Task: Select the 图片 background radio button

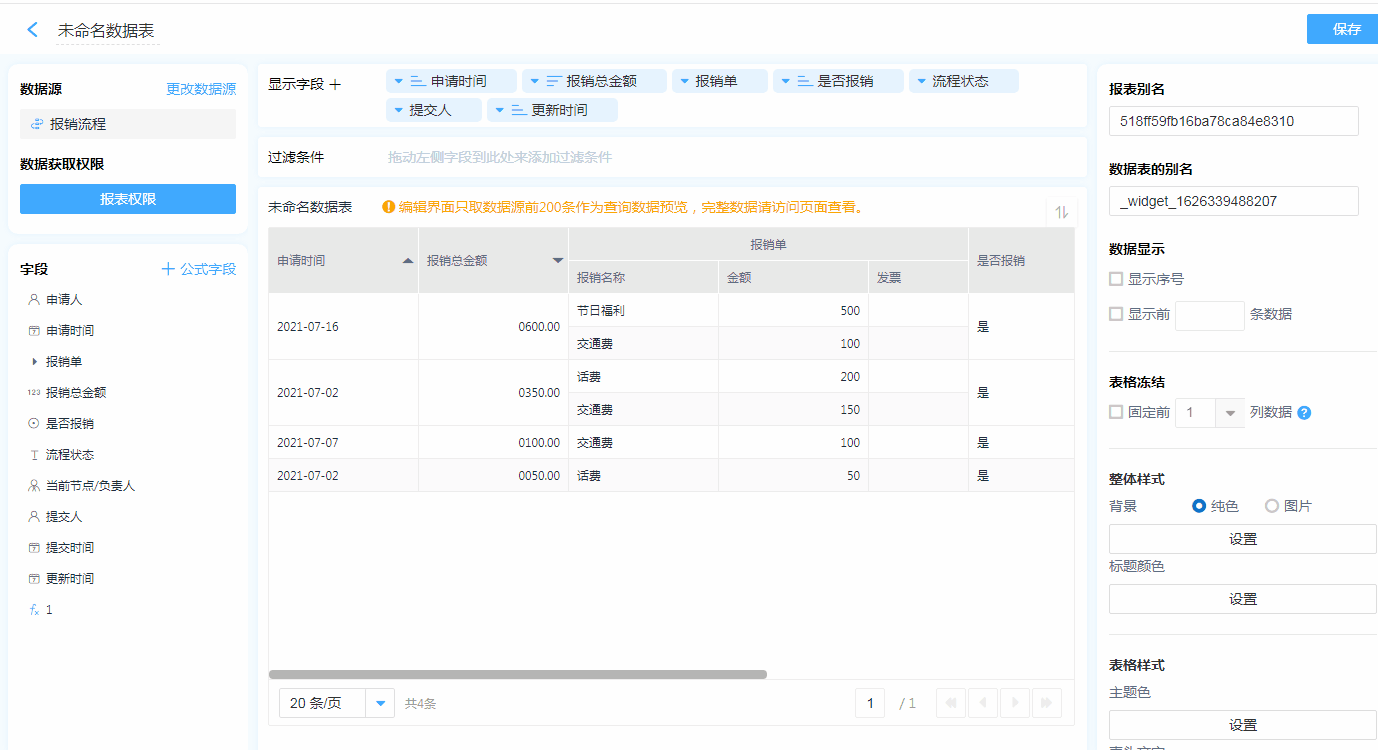Action: click(1272, 506)
